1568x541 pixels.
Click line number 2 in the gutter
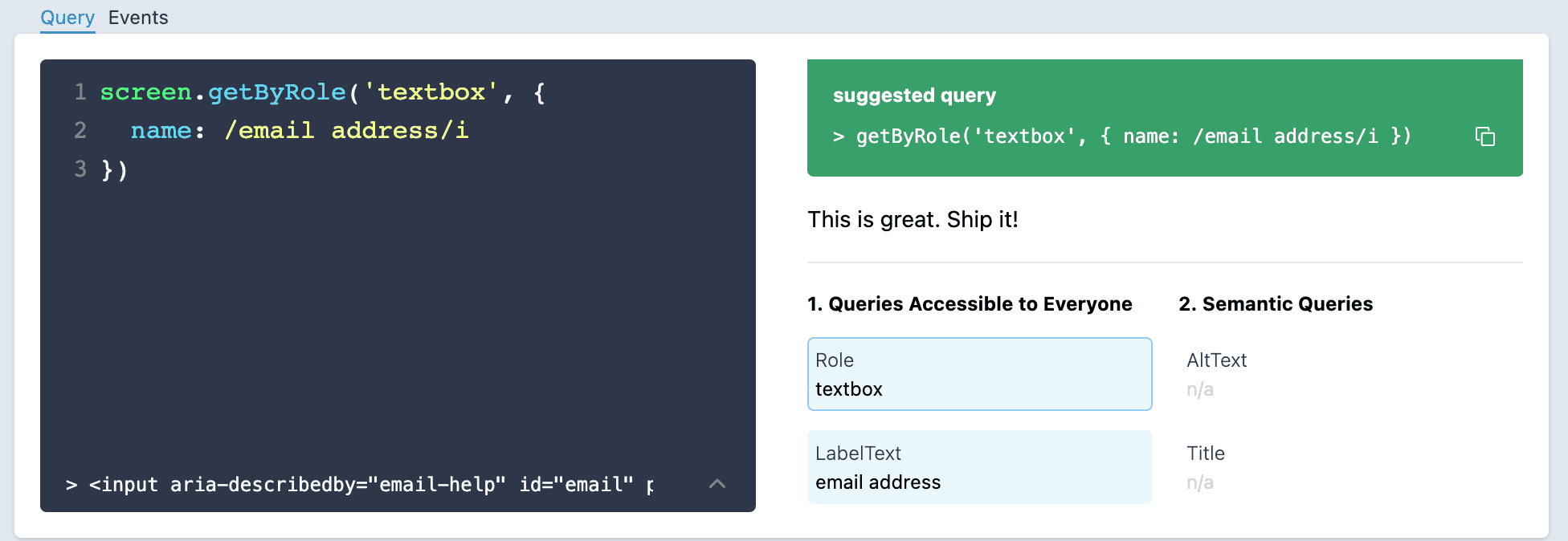click(x=80, y=131)
